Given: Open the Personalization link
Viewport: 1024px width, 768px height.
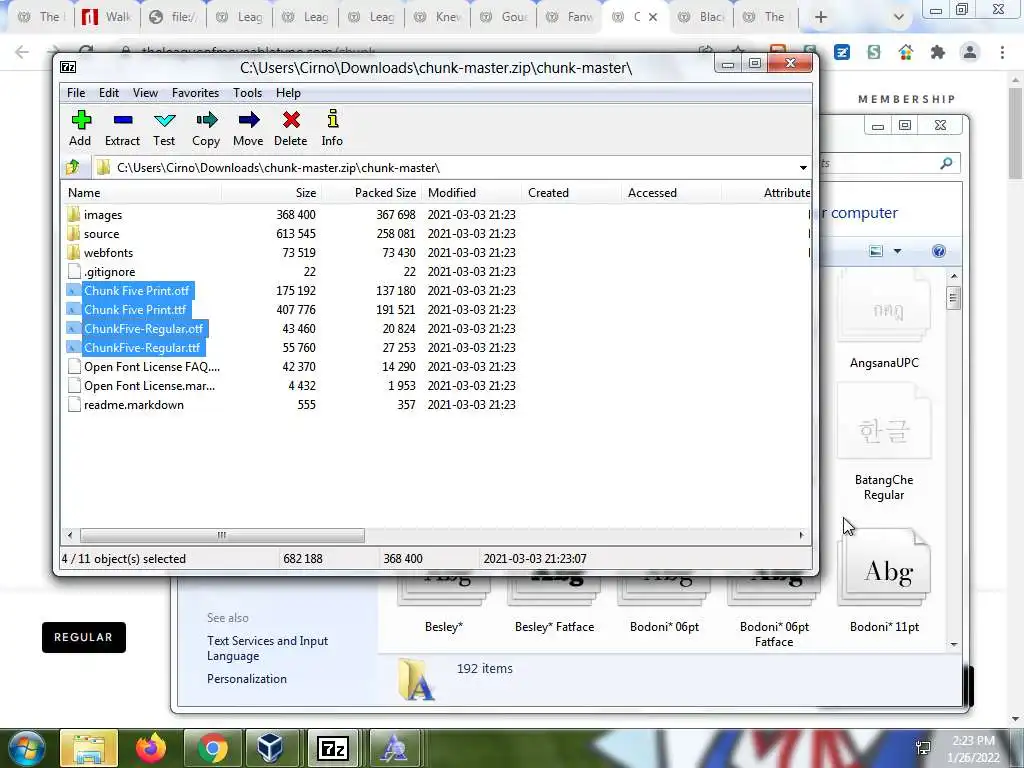Looking at the screenshot, I should coord(247,679).
